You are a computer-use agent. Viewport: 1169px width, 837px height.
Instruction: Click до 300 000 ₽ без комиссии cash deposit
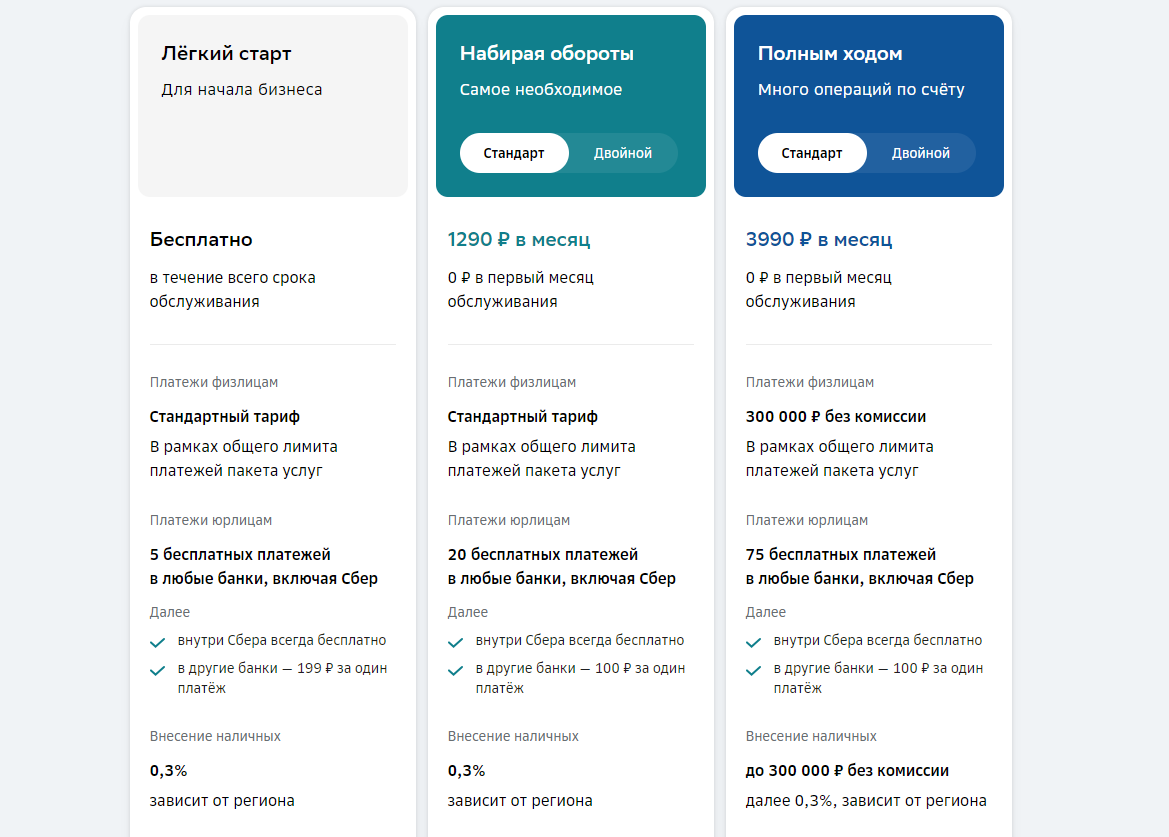click(x=847, y=771)
